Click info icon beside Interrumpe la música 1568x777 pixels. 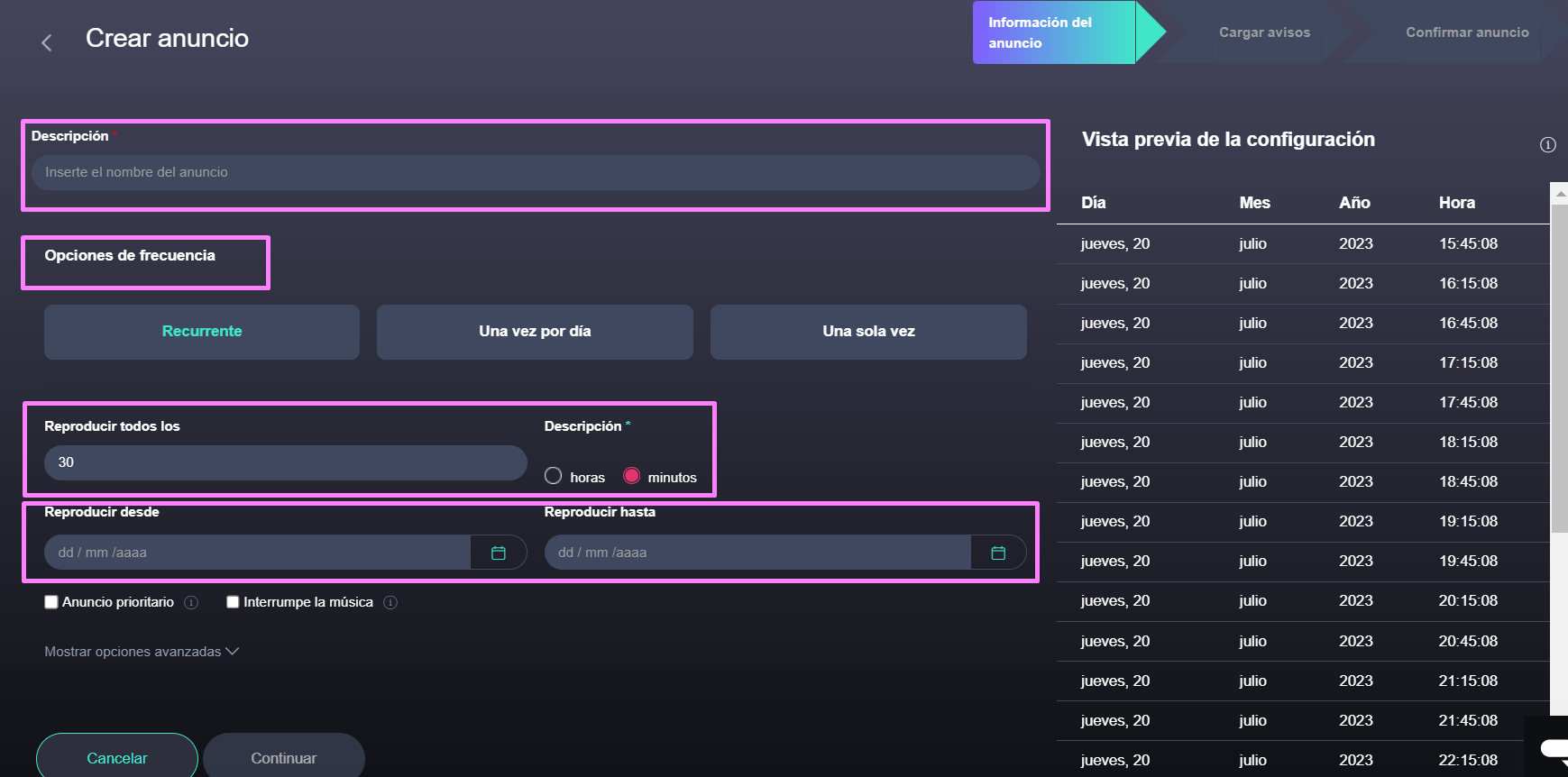pyautogui.click(x=390, y=602)
